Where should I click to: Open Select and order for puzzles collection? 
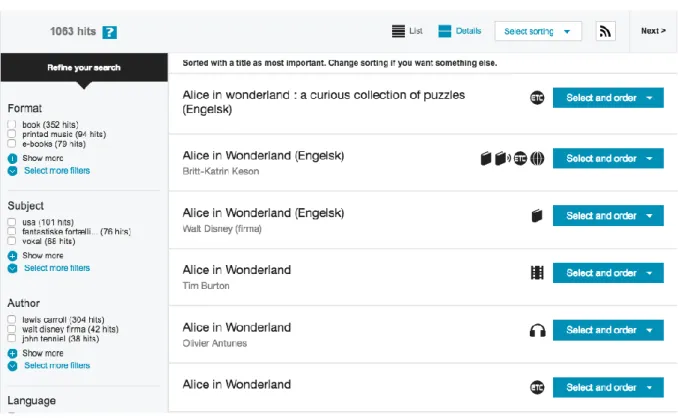(608, 98)
